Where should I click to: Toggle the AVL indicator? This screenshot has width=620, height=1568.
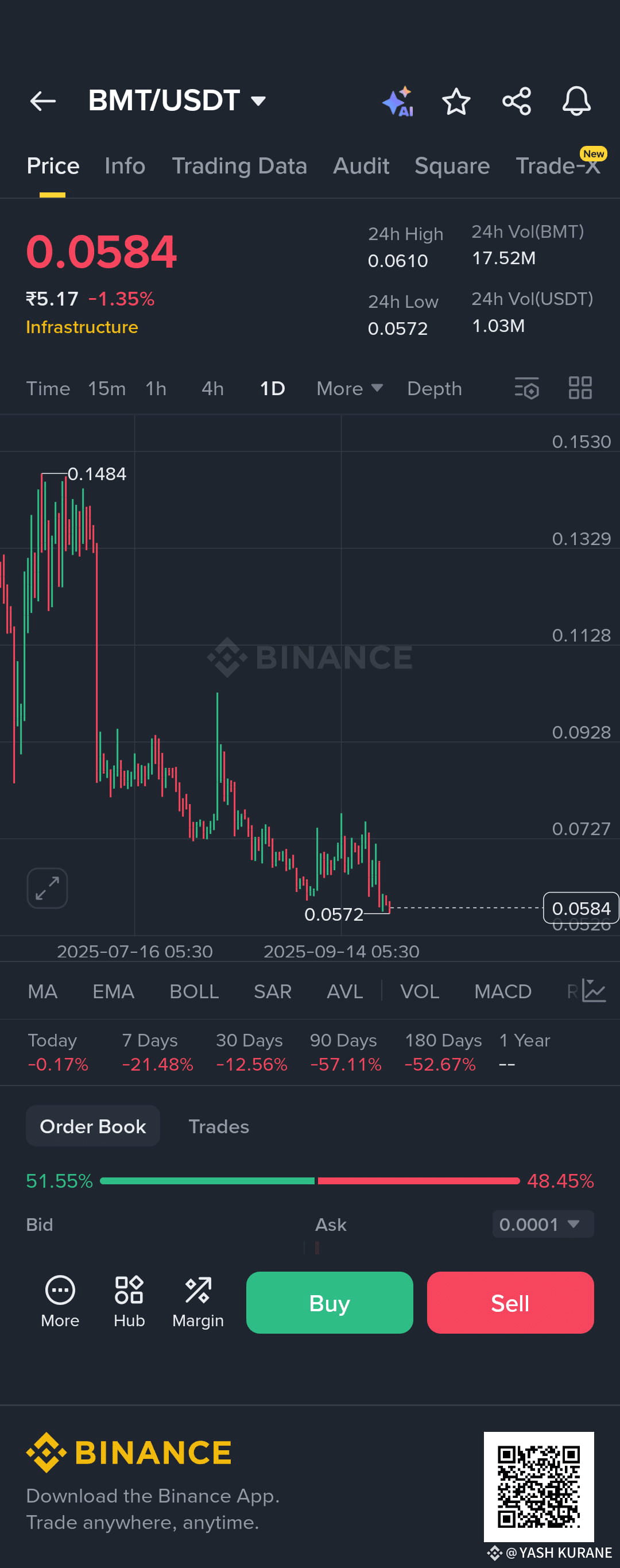coord(344,991)
